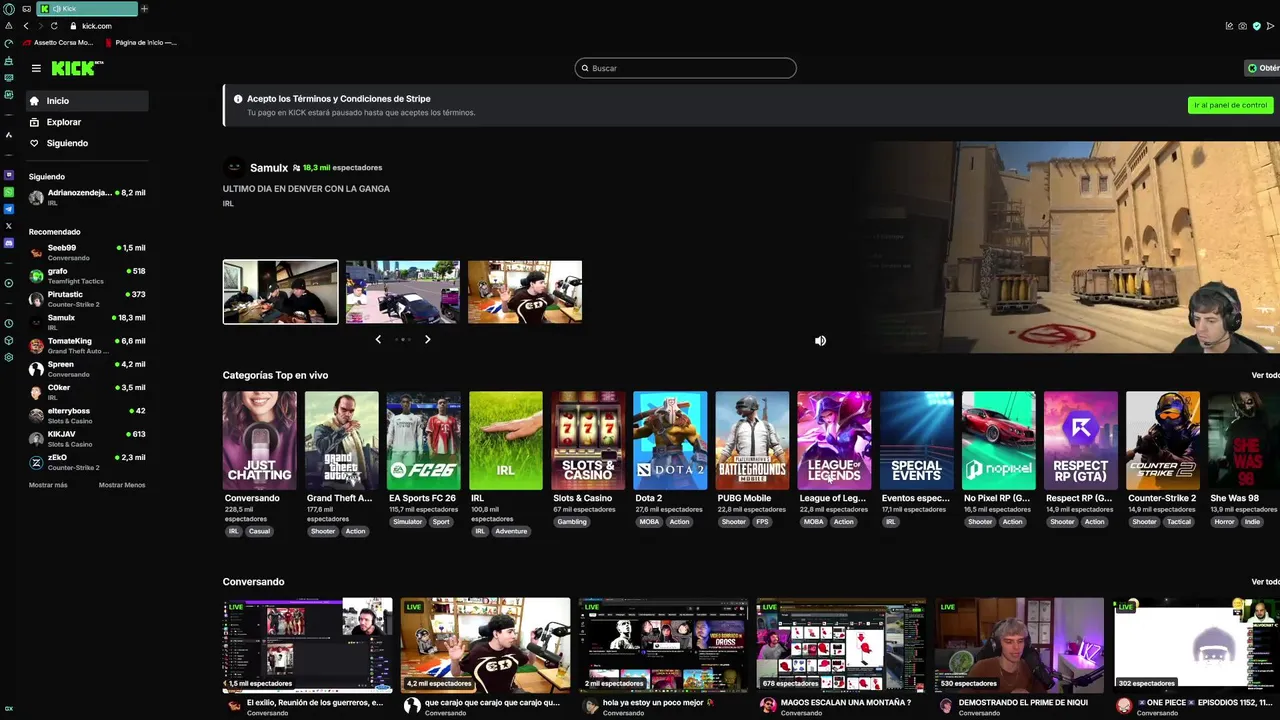
Task: Open the League of Legends category
Action: pyautogui.click(x=834, y=440)
